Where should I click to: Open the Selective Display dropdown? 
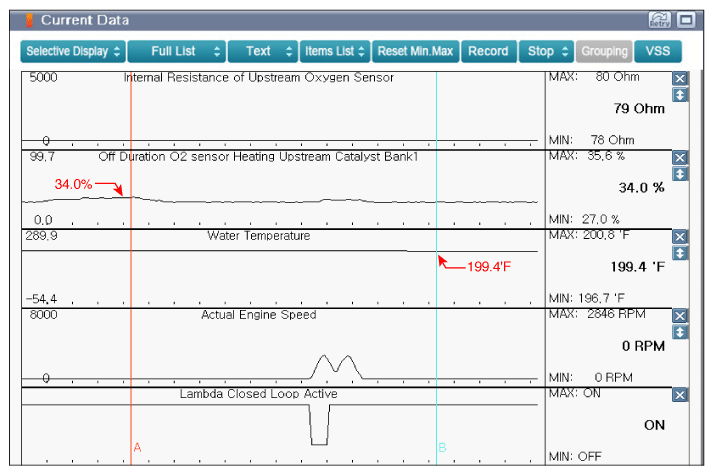pyautogui.click(x=73, y=51)
